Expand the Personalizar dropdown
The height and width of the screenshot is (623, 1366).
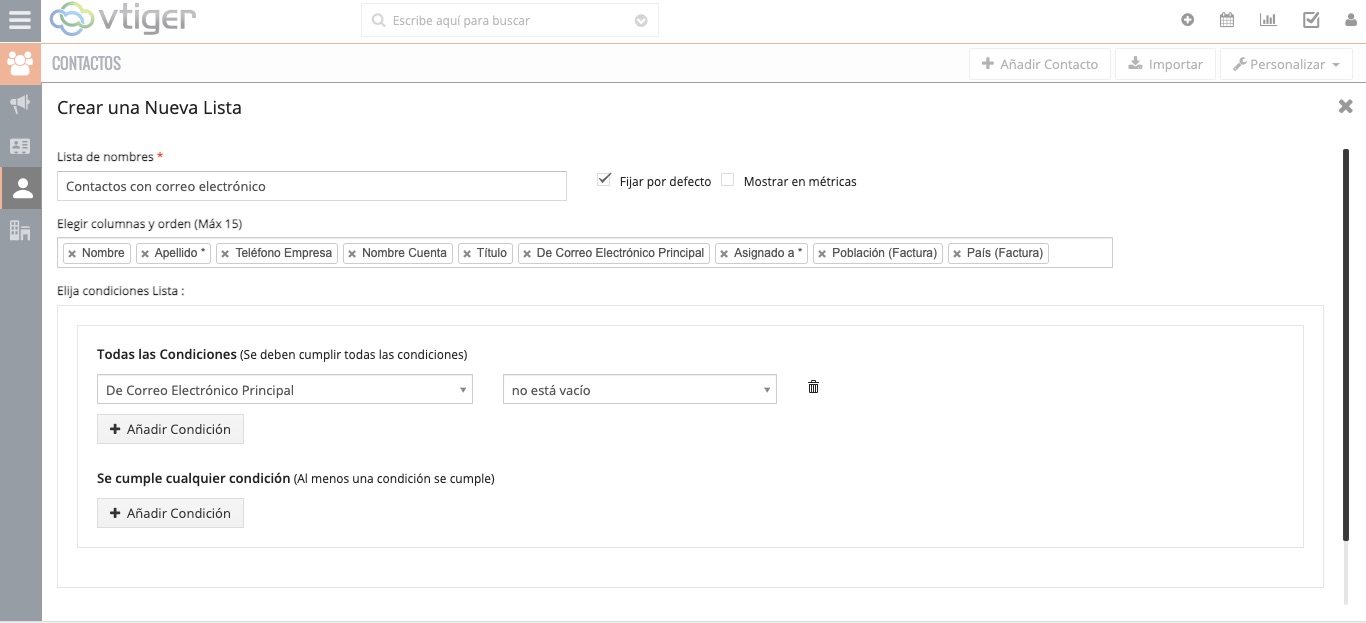pos(1285,64)
